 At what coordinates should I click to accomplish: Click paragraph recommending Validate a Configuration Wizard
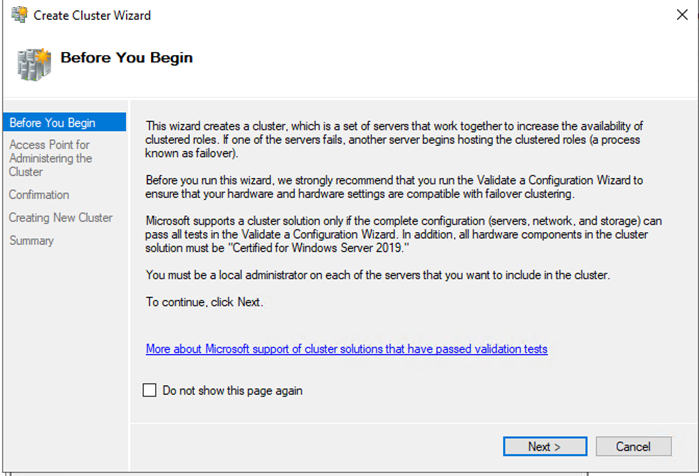tap(394, 187)
